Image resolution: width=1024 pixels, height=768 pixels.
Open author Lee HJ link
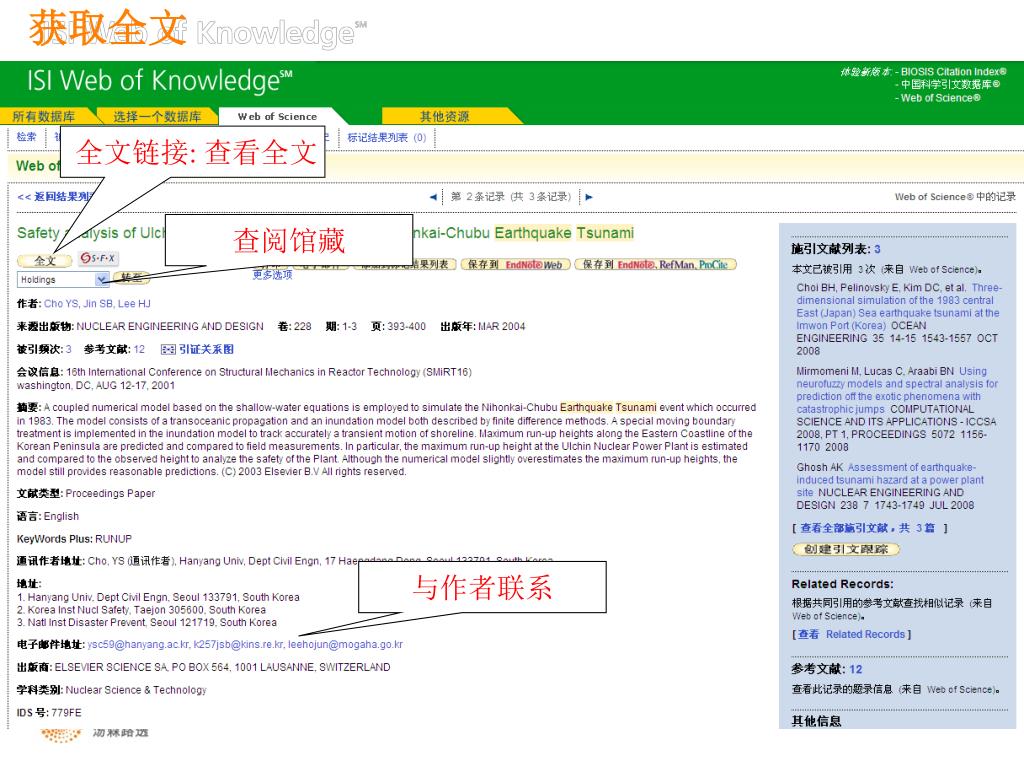click(134, 304)
